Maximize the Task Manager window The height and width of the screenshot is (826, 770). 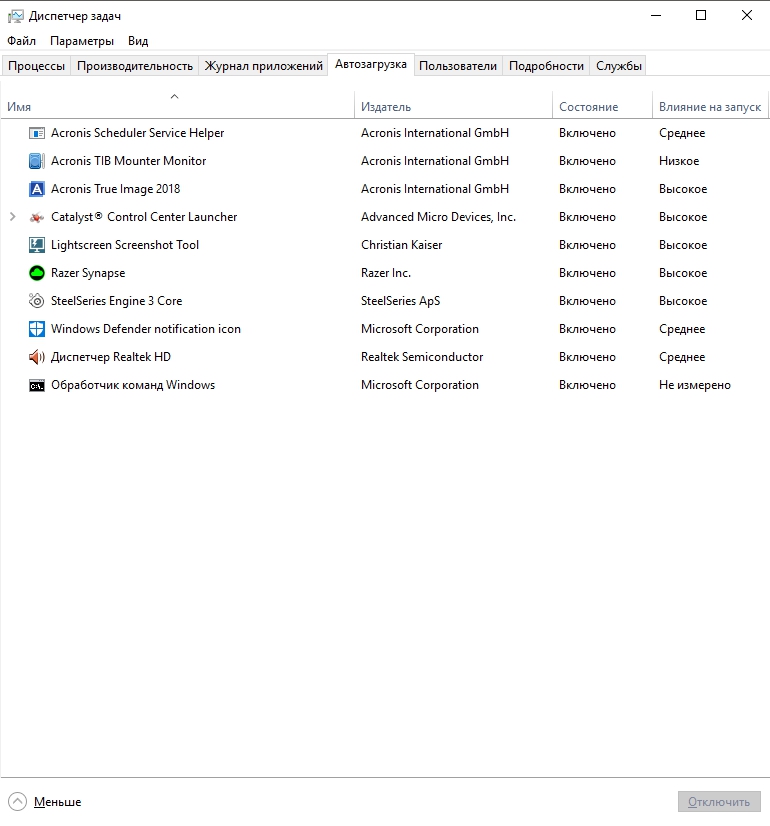[x=701, y=16]
